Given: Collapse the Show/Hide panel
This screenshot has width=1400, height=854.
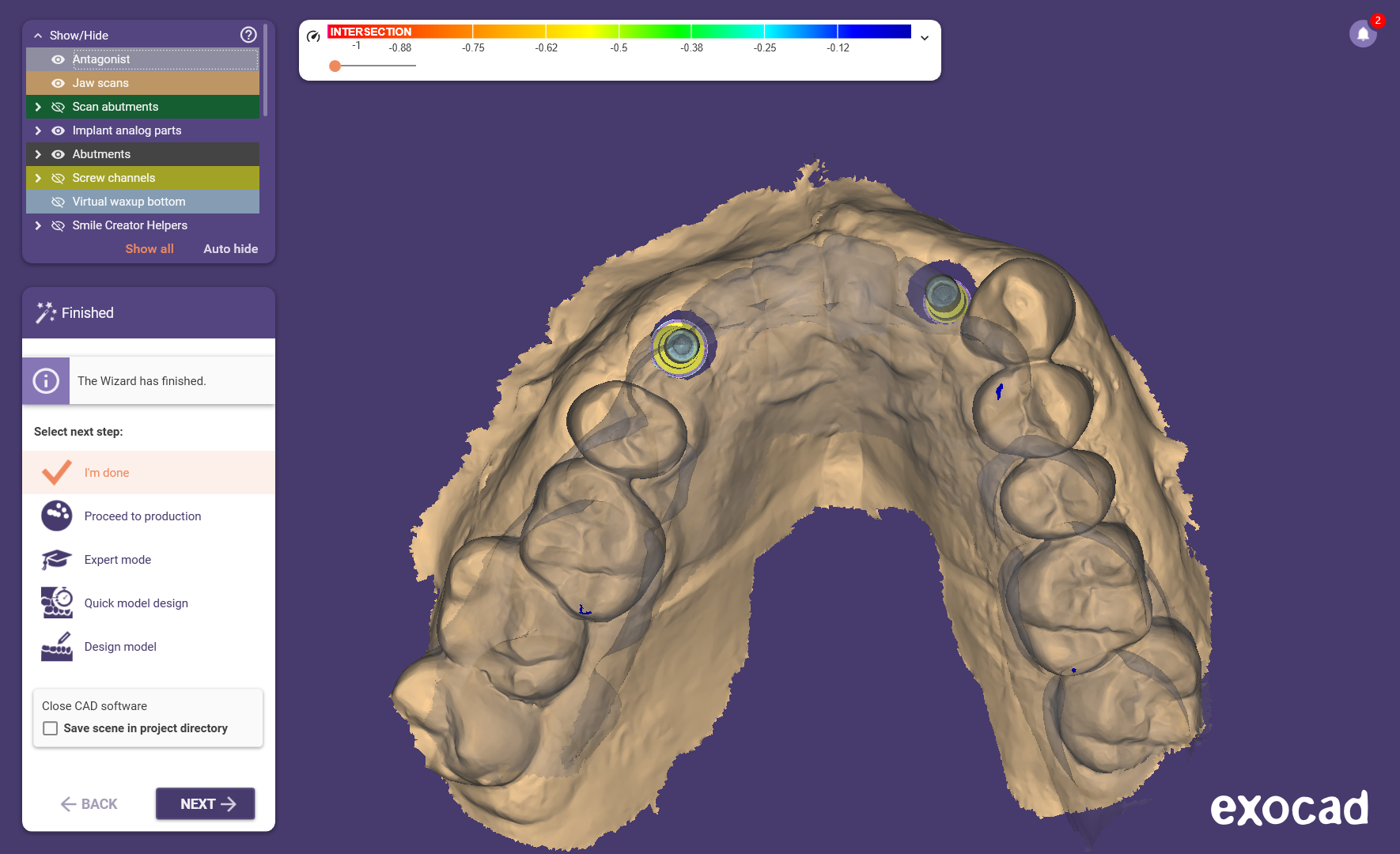Looking at the screenshot, I should pos(38,36).
